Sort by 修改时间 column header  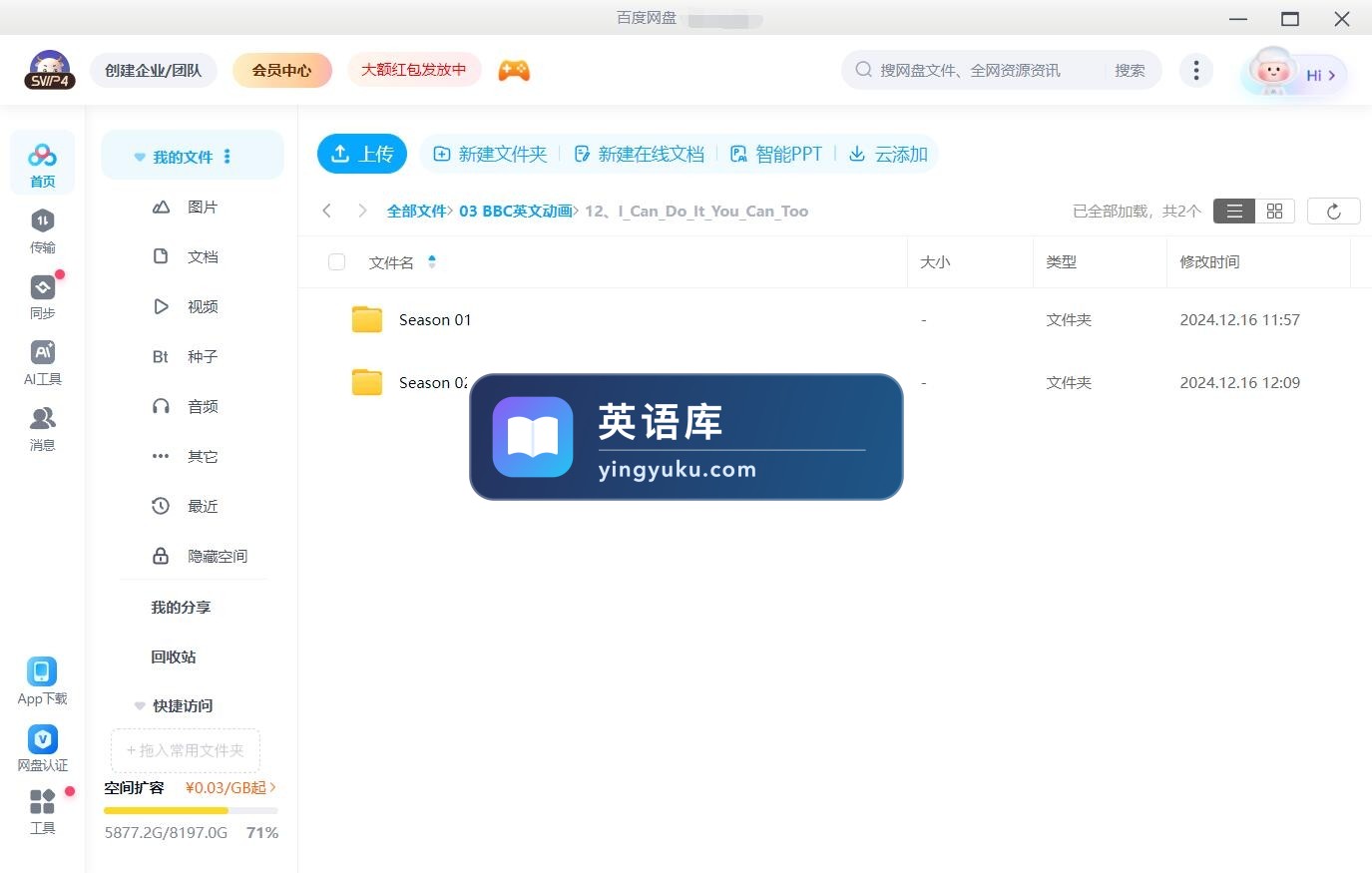(1209, 261)
